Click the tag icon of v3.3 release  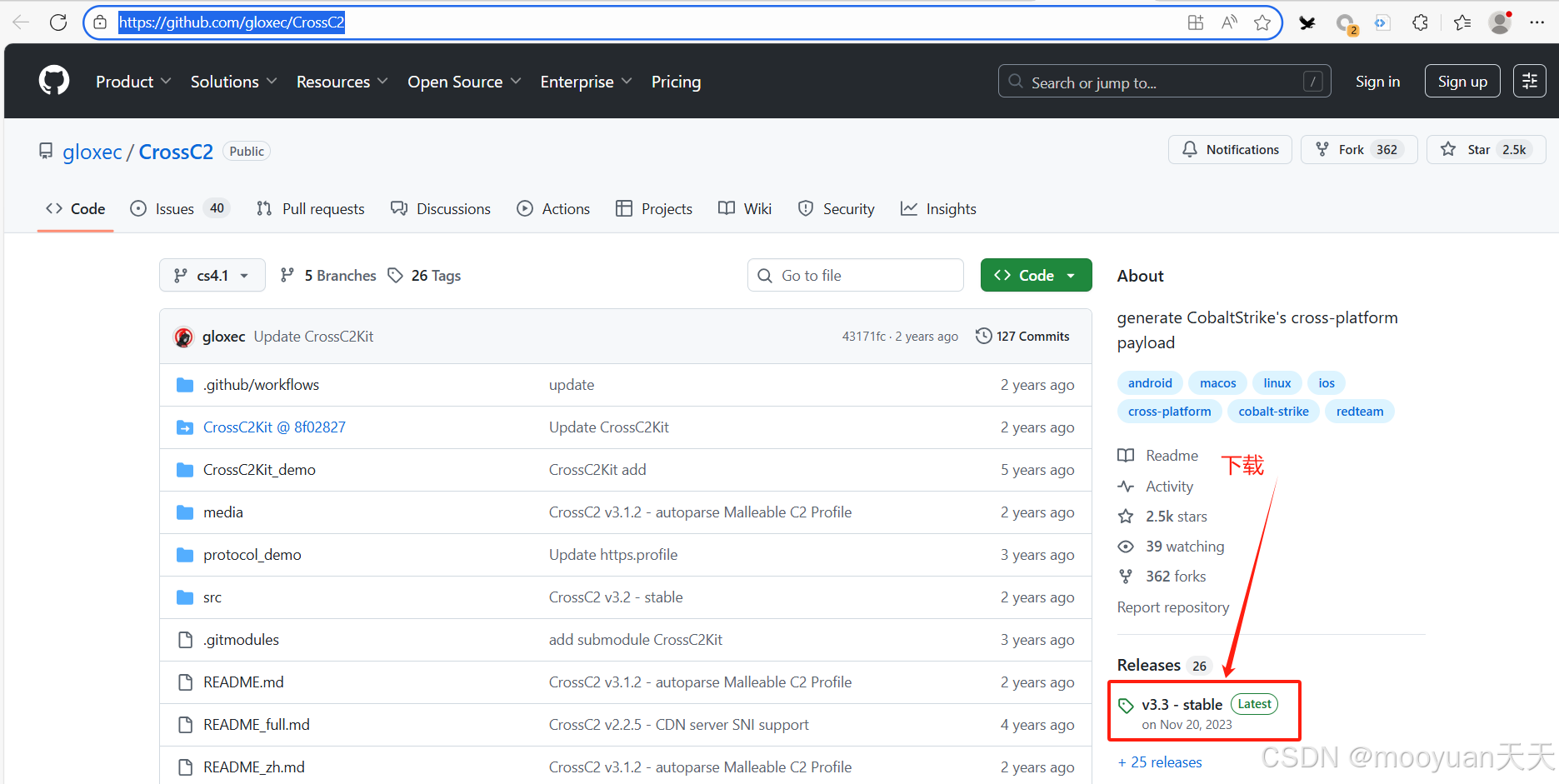pos(1126,706)
